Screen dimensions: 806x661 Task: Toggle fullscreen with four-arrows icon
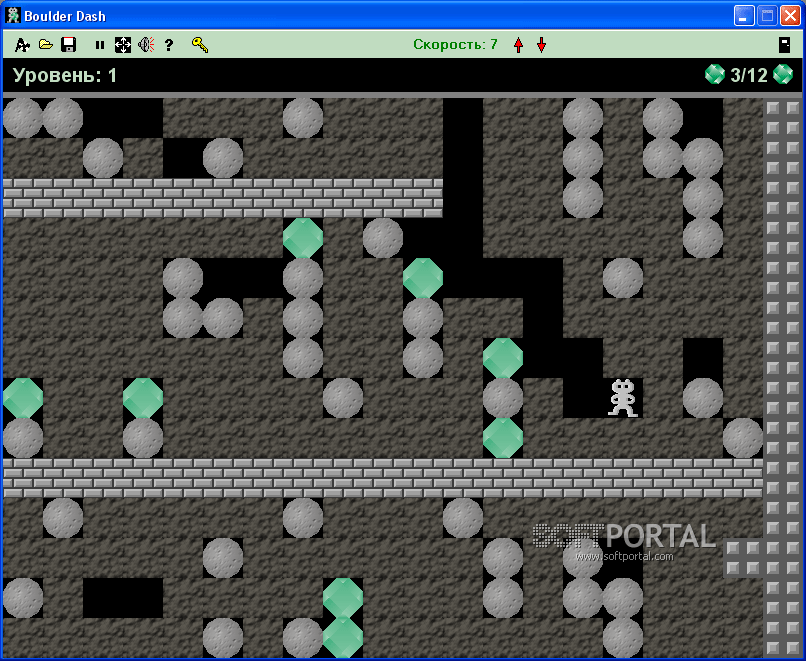[123, 45]
